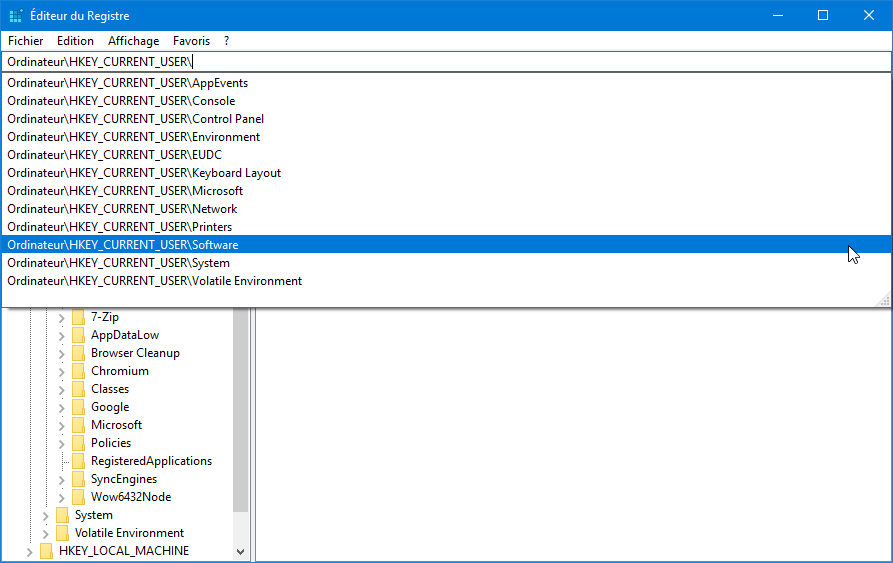Select the SyncEngines tree item
Viewport: 893px width, 563px height.
(x=124, y=479)
